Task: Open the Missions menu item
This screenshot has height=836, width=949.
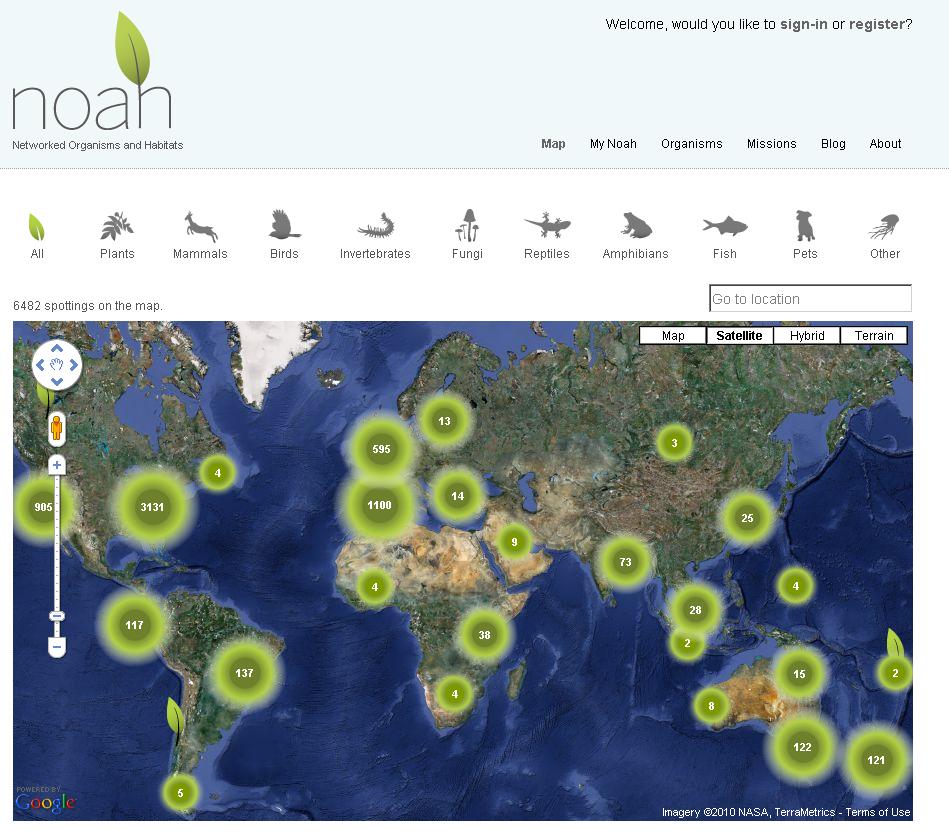Action: (x=771, y=143)
